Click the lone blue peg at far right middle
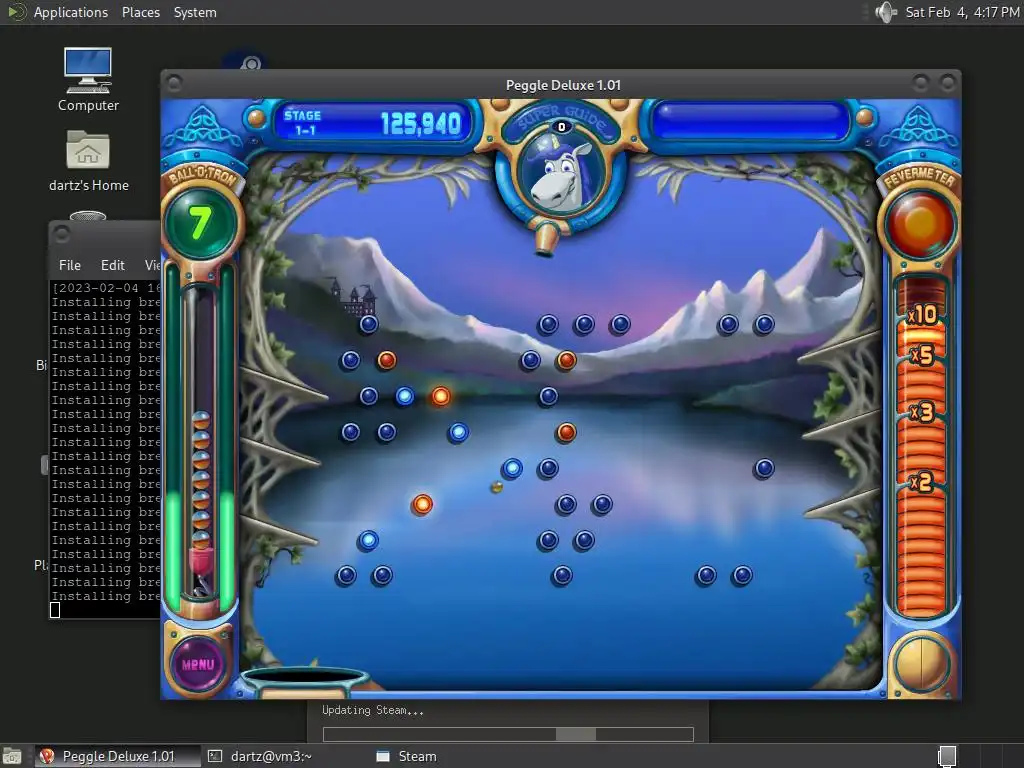 pos(763,468)
